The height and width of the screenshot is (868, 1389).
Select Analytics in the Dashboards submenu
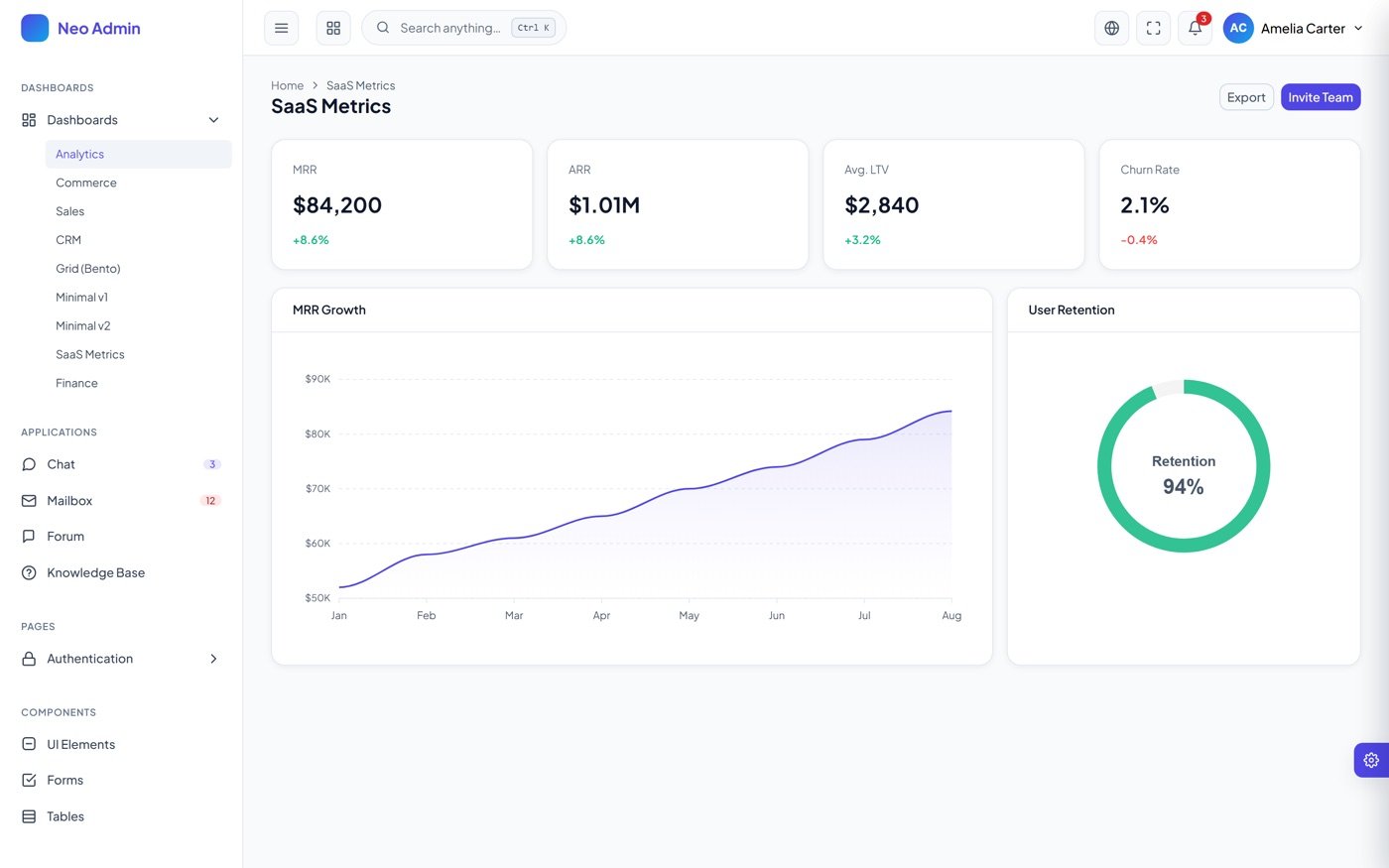(x=138, y=154)
